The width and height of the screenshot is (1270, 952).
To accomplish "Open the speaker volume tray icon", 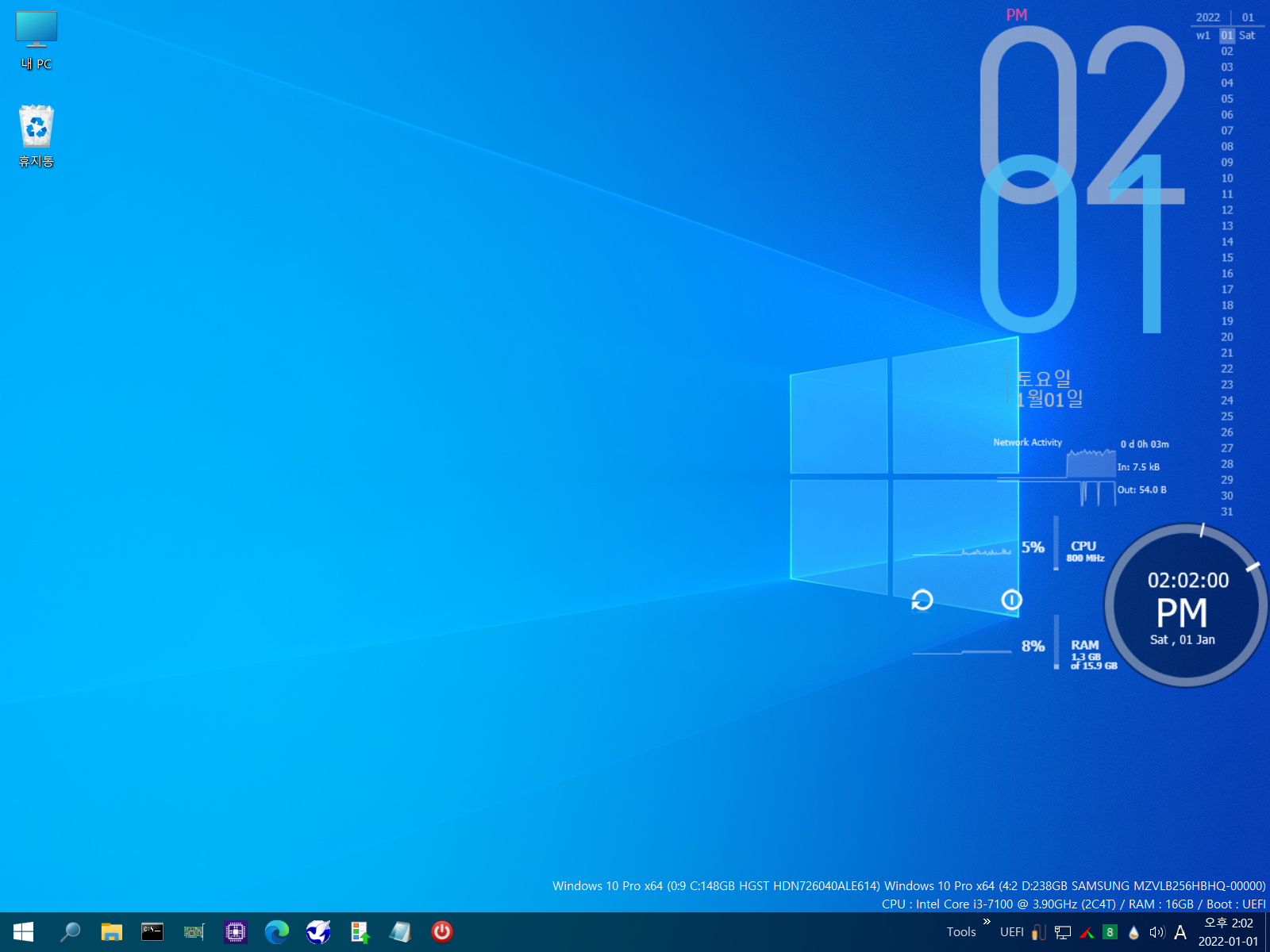I will 1157,932.
